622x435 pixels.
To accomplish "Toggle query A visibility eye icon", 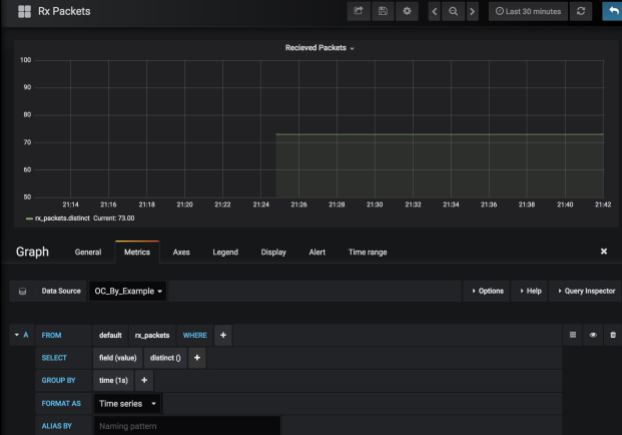I will pos(593,335).
